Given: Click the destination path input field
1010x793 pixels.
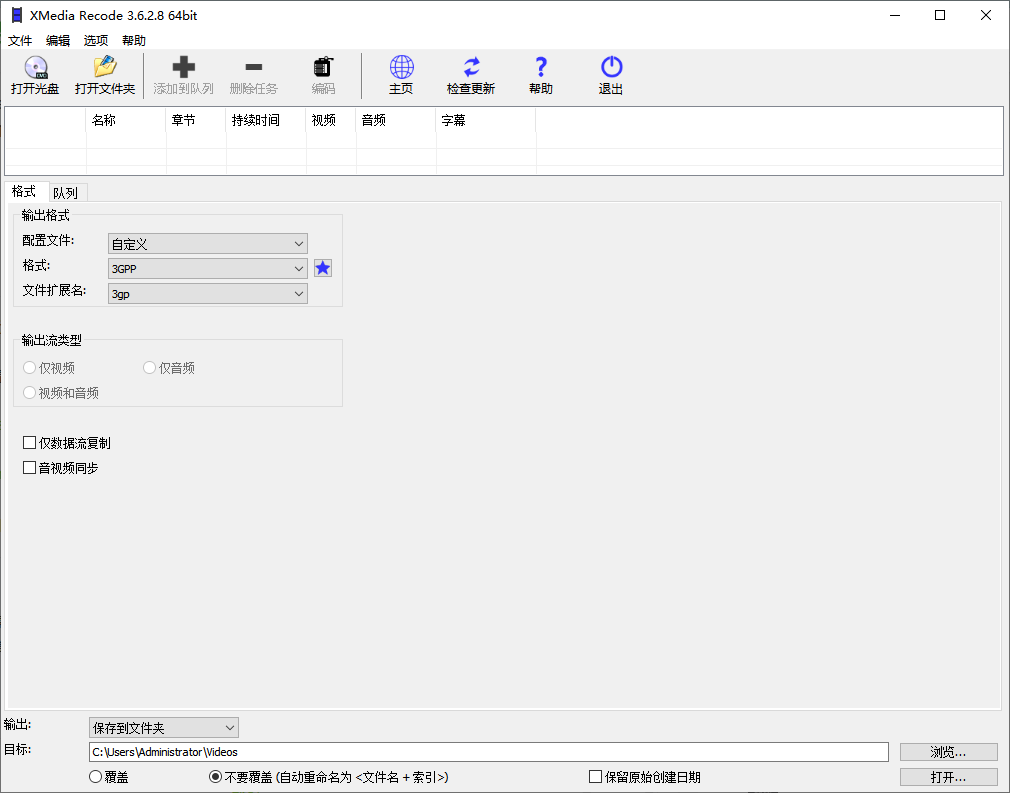Looking at the screenshot, I should [x=488, y=751].
